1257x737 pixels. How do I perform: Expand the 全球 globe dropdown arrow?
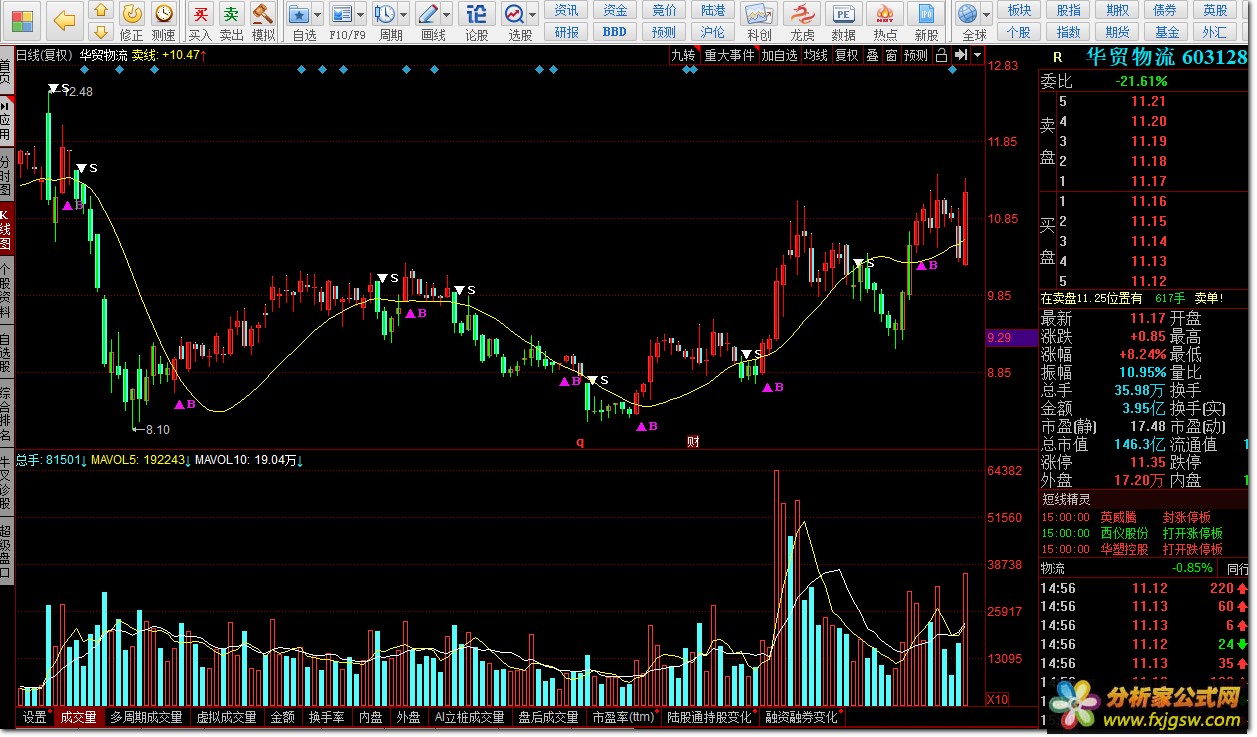[987, 16]
